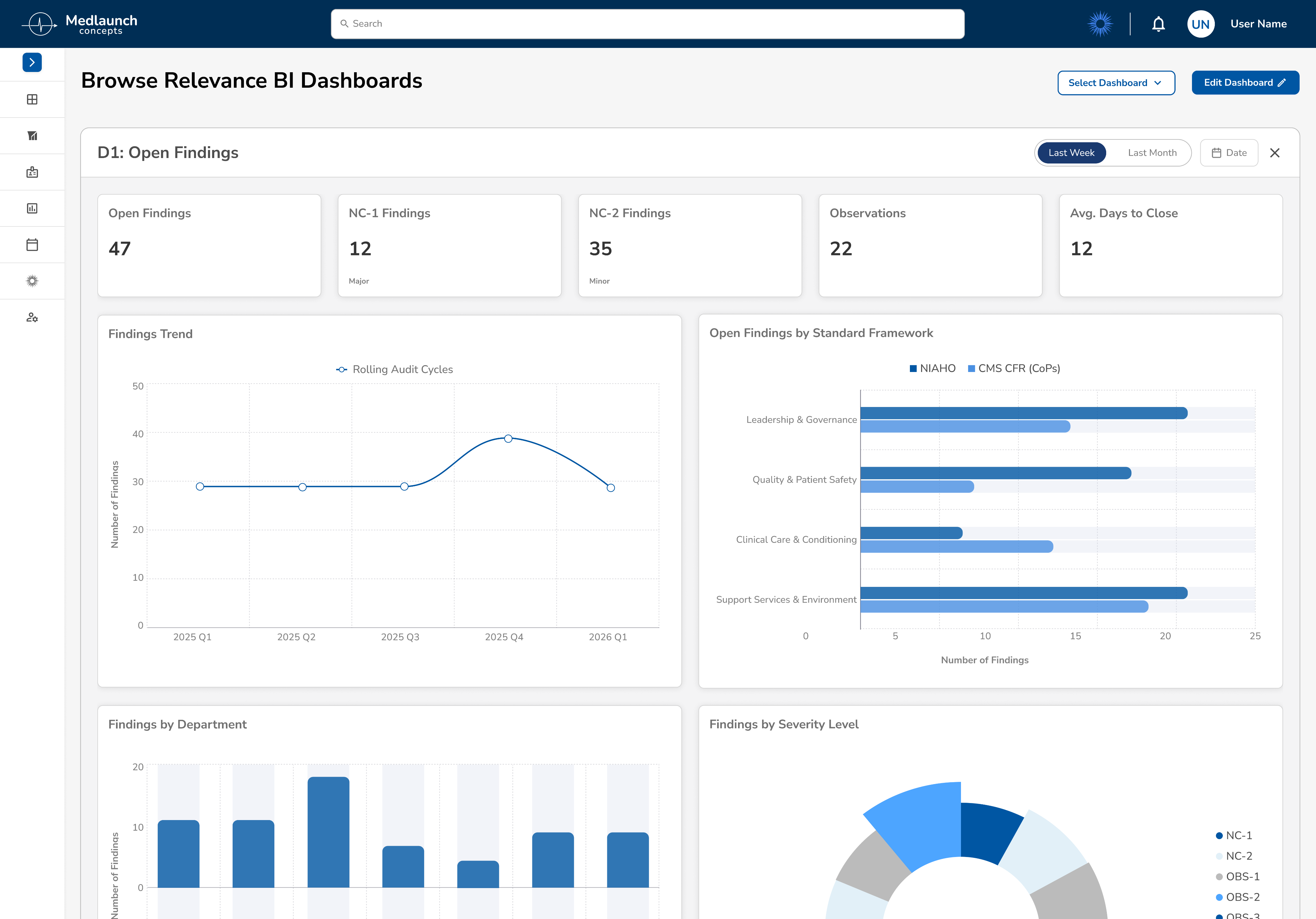Click the tallest bar in Findings by Department
The height and width of the screenshot is (919, 1316).
328,832
